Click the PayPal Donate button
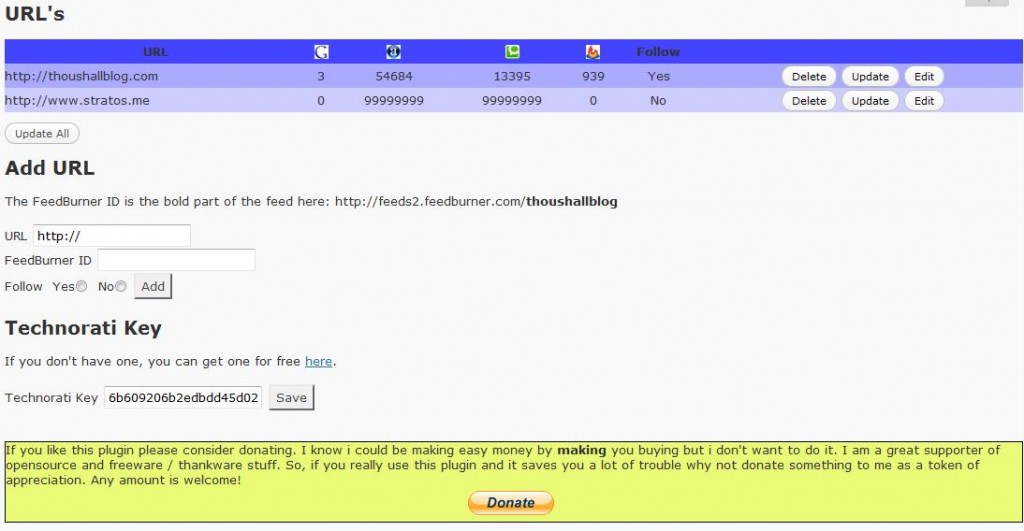This screenshot has height=531, width=1024. [511, 502]
